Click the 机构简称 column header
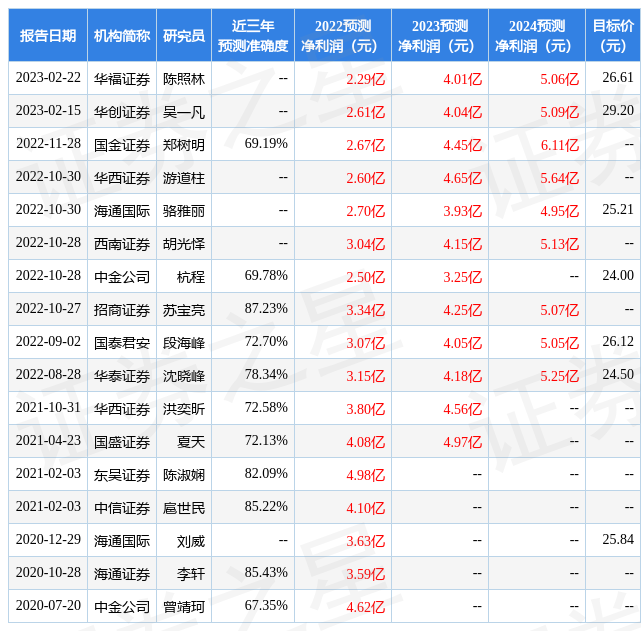This screenshot has height=631, width=641. coord(122,36)
